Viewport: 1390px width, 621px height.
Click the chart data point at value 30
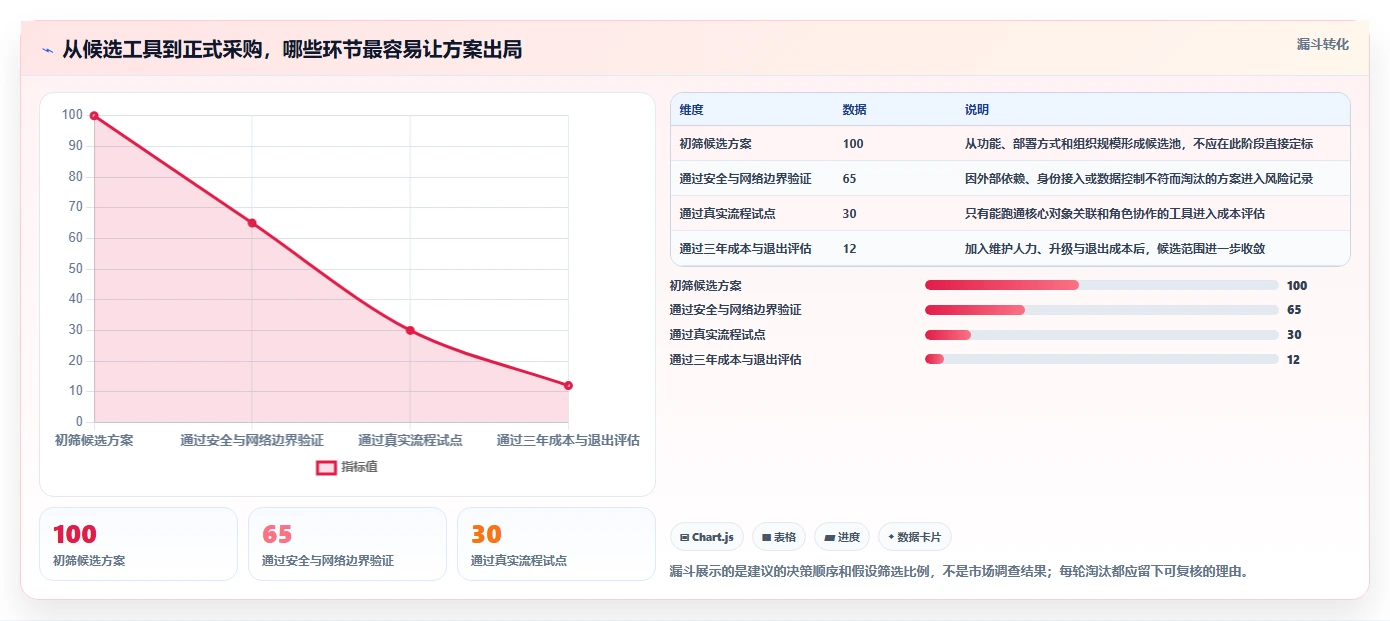410,330
